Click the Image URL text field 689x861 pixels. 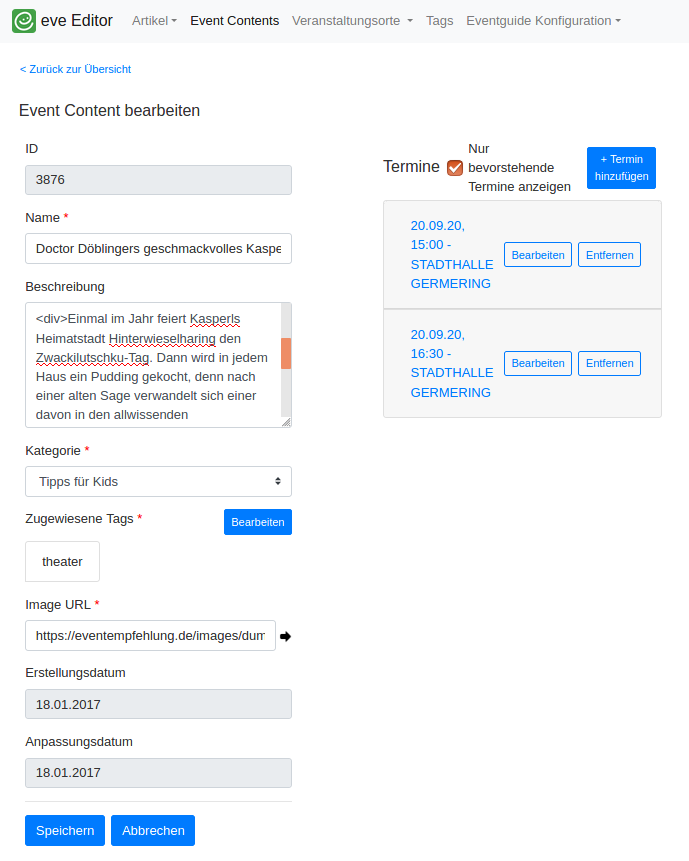(150, 635)
